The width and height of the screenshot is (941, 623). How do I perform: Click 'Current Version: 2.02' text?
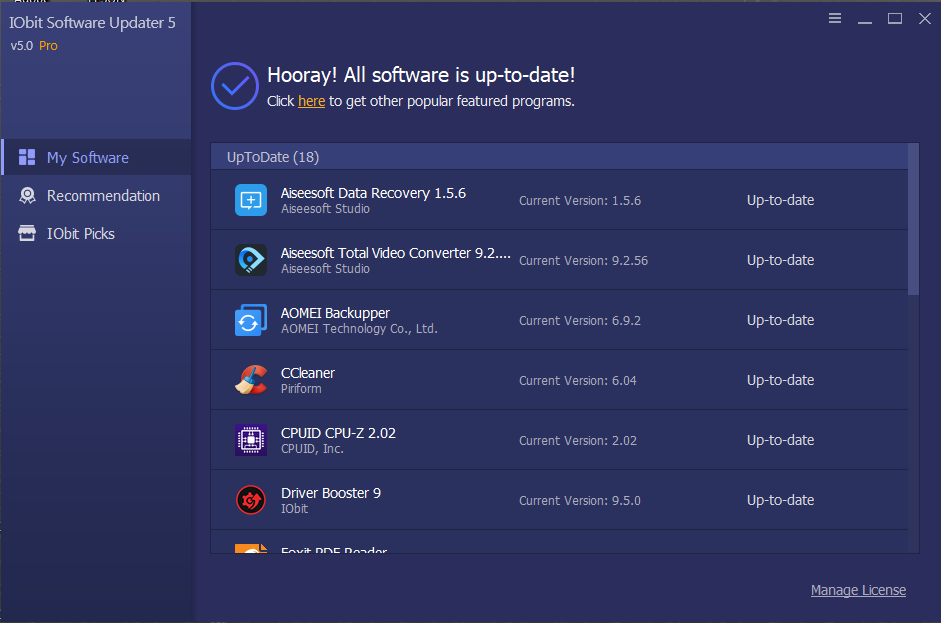[578, 441]
